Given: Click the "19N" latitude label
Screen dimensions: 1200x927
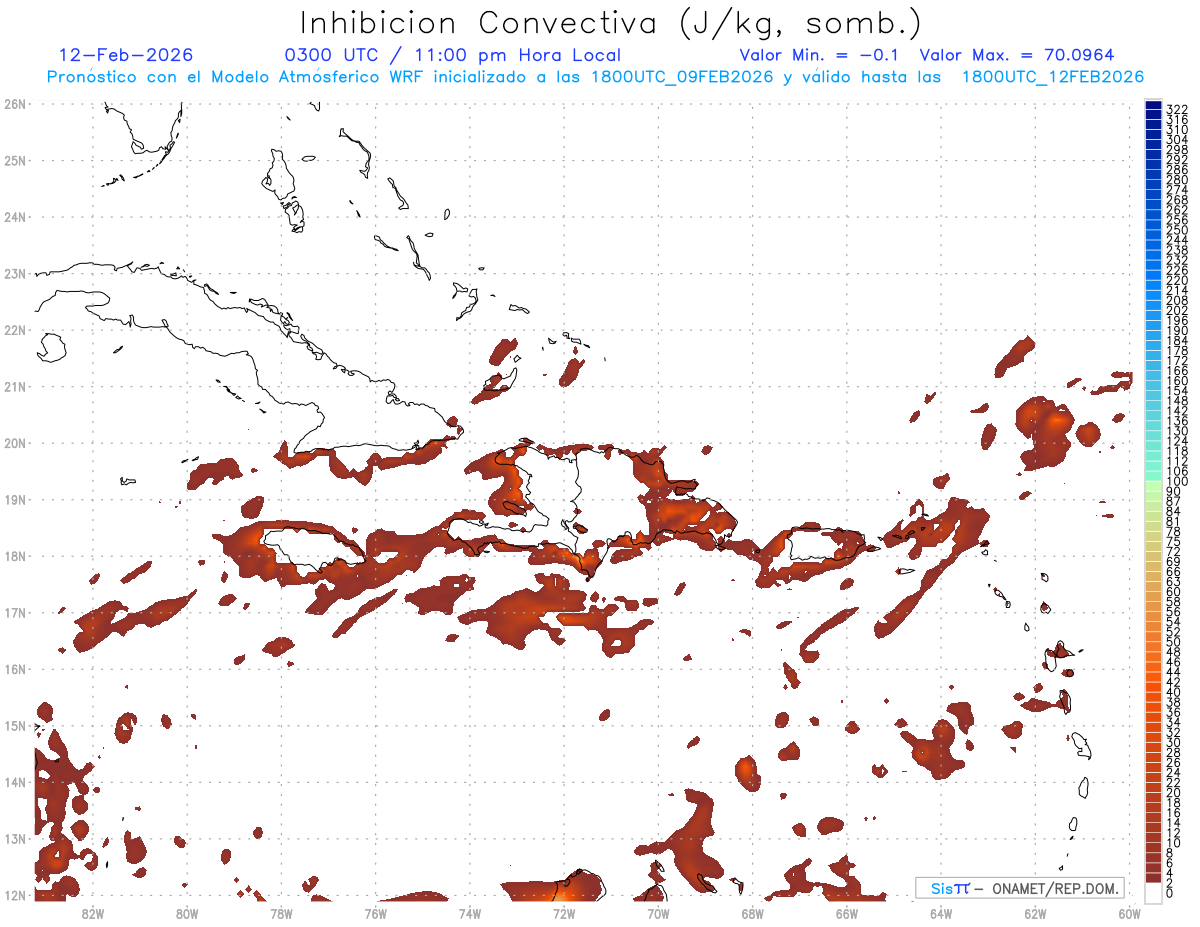Looking at the screenshot, I should [15, 499].
